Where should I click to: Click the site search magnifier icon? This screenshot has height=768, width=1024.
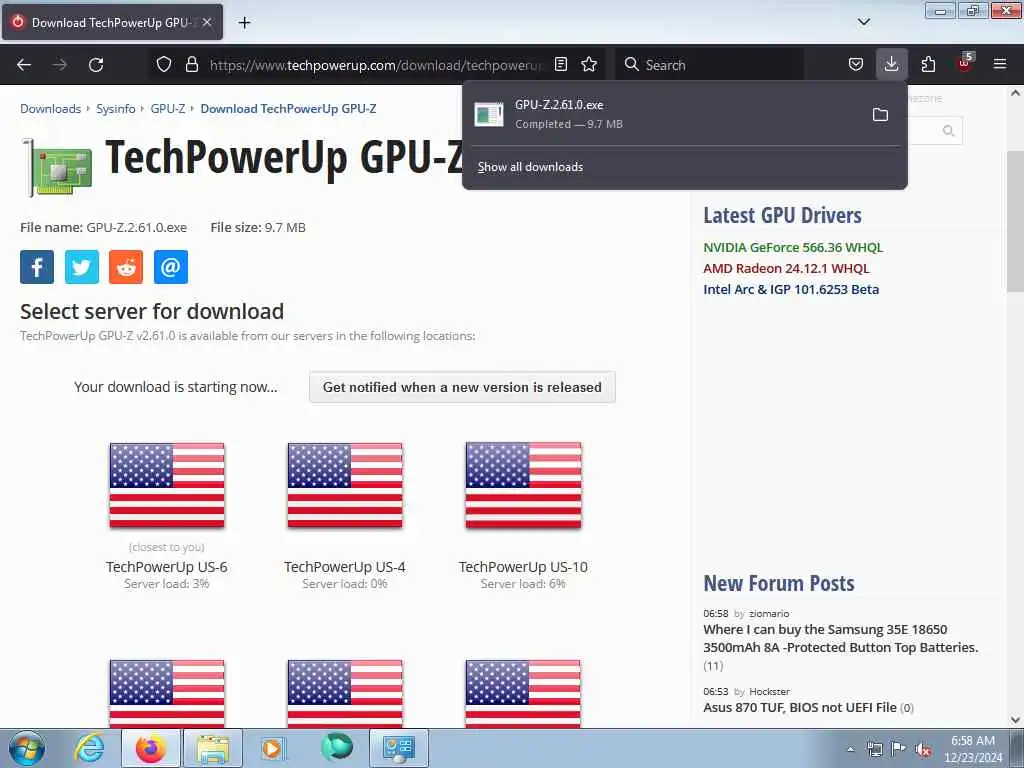point(949,131)
